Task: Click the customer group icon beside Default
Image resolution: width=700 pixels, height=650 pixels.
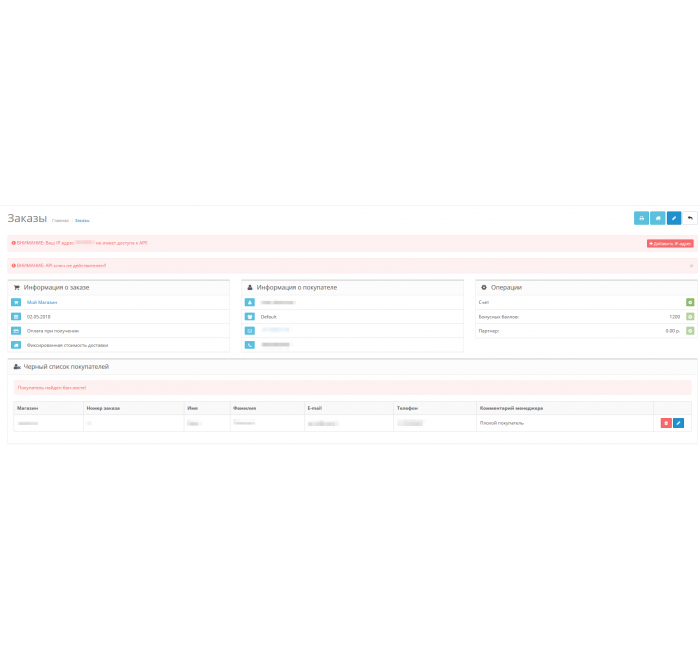Action: click(250, 317)
